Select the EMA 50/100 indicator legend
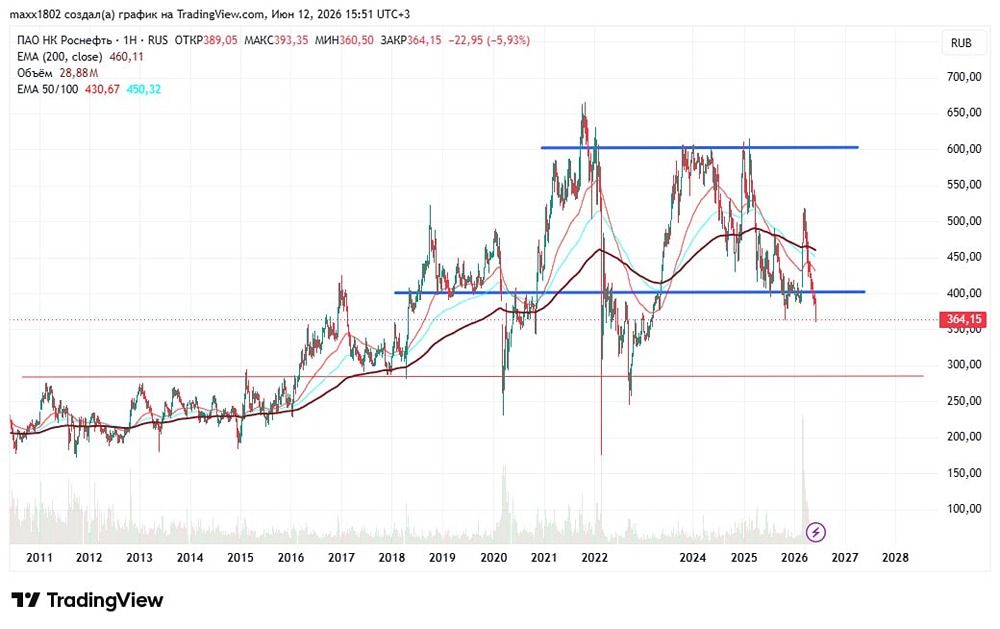This screenshot has height=629, width=1000. point(89,89)
